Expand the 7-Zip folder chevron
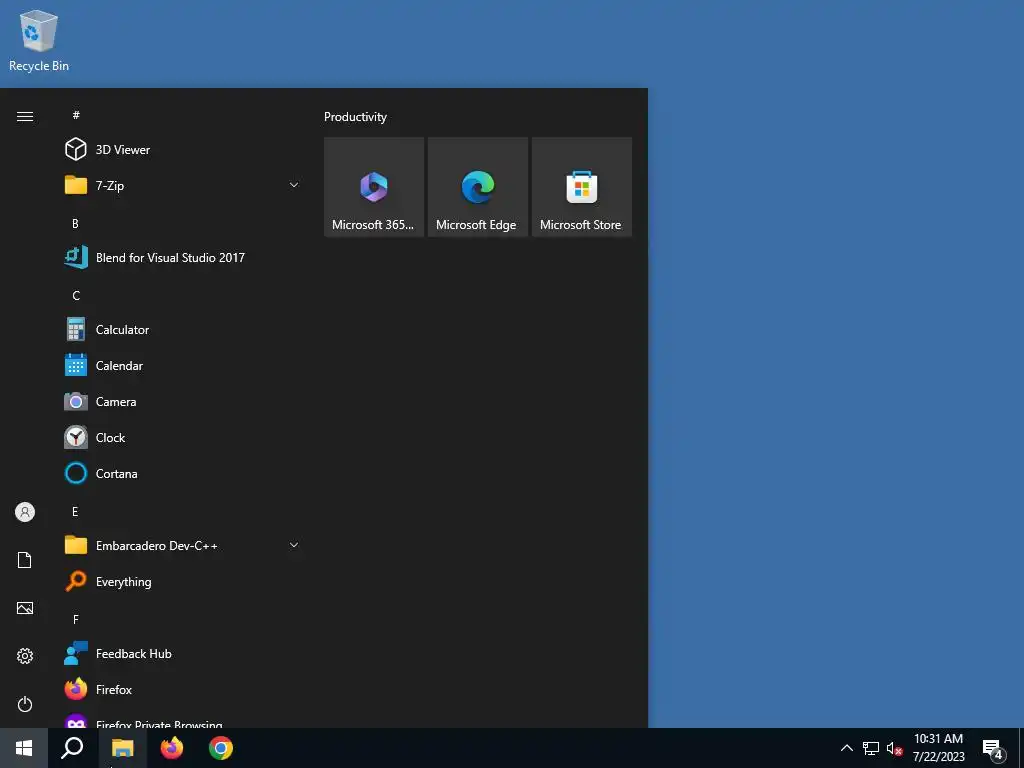This screenshot has height=768, width=1024. coord(294,185)
